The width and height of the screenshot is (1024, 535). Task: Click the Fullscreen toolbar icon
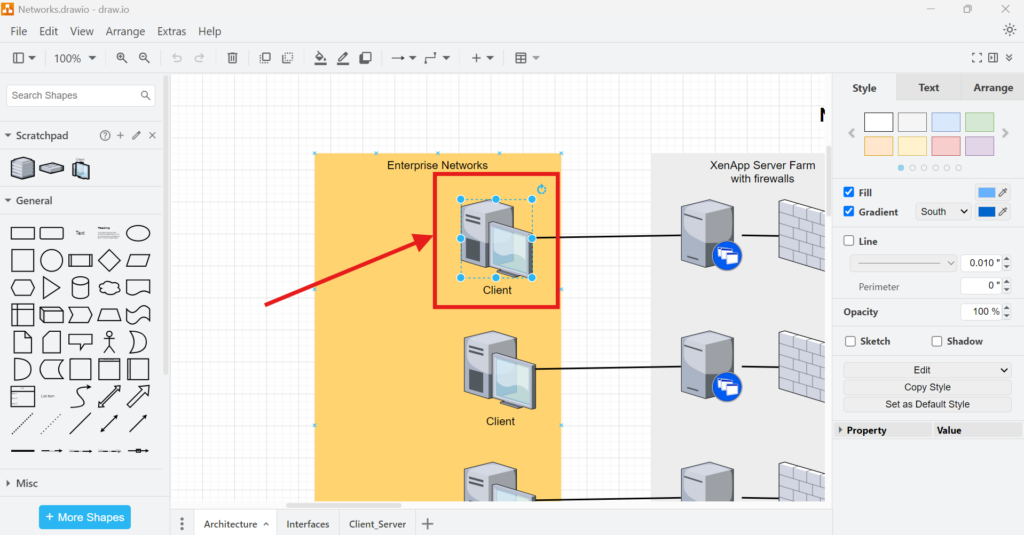(x=976, y=58)
